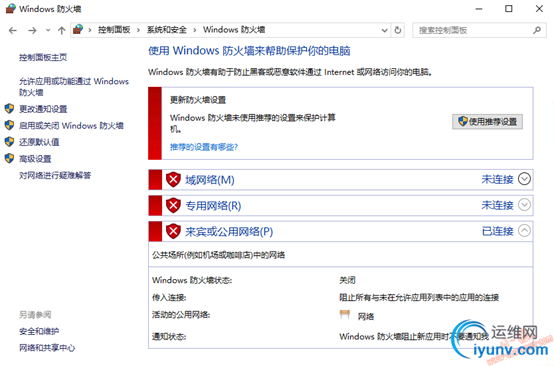Click 未连接 status of 域网络

(497, 179)
